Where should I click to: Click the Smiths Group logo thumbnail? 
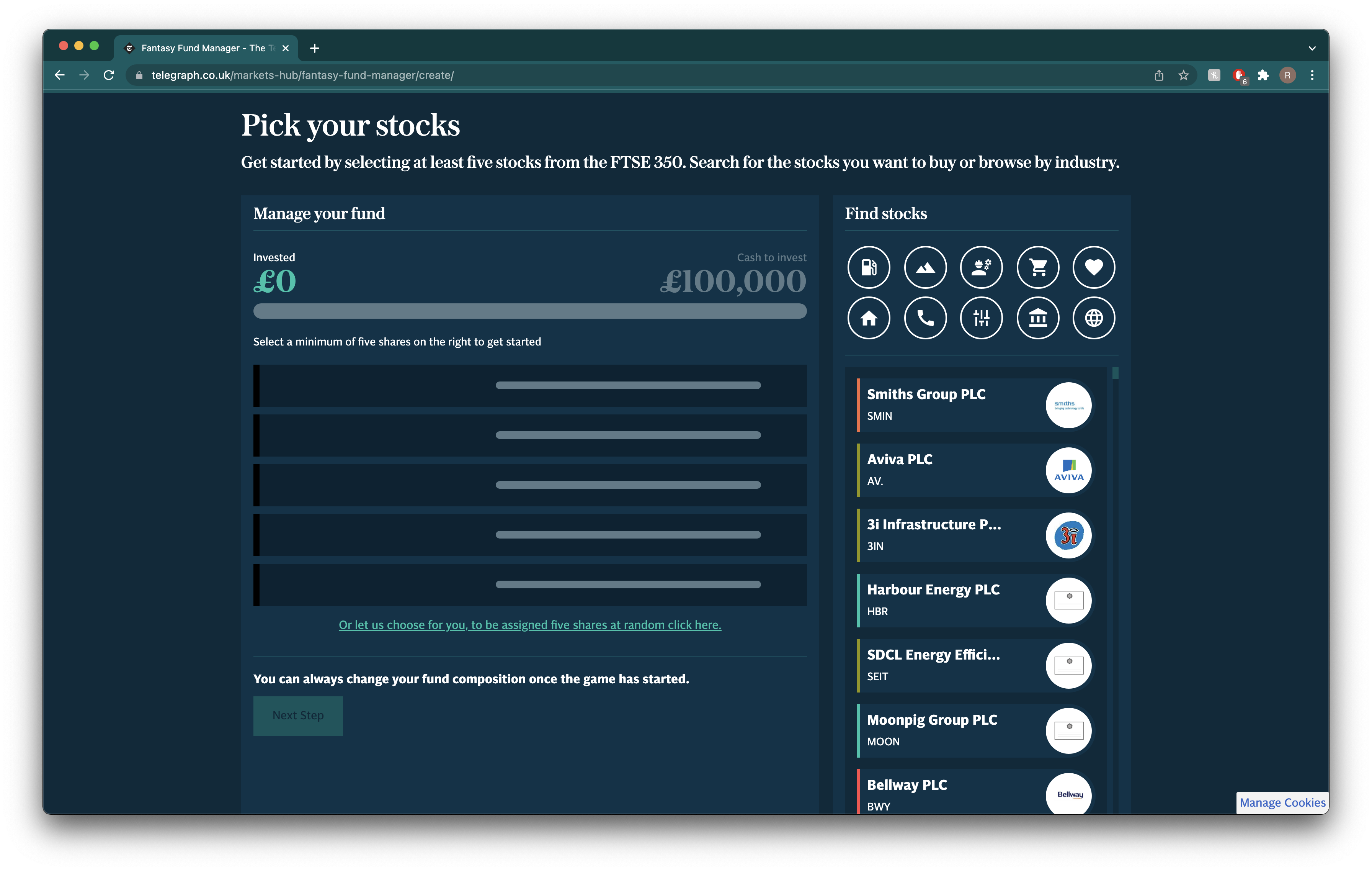tap(1068, 405)
